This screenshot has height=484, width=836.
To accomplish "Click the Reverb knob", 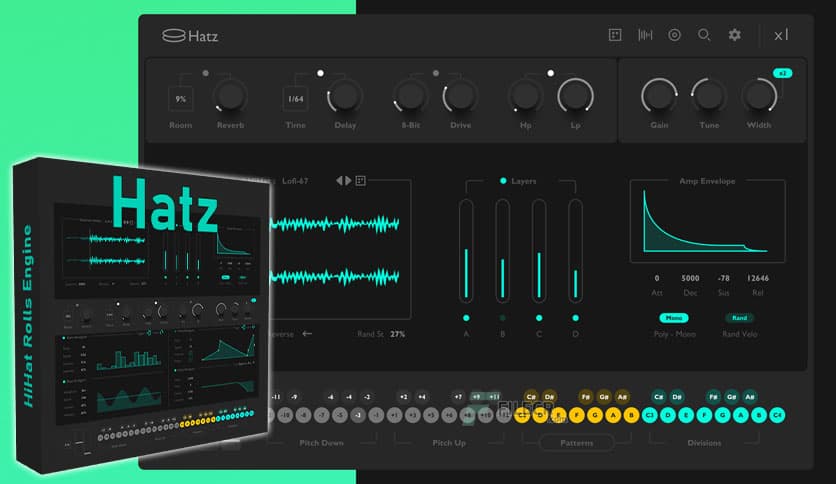I will pos(230,96).
